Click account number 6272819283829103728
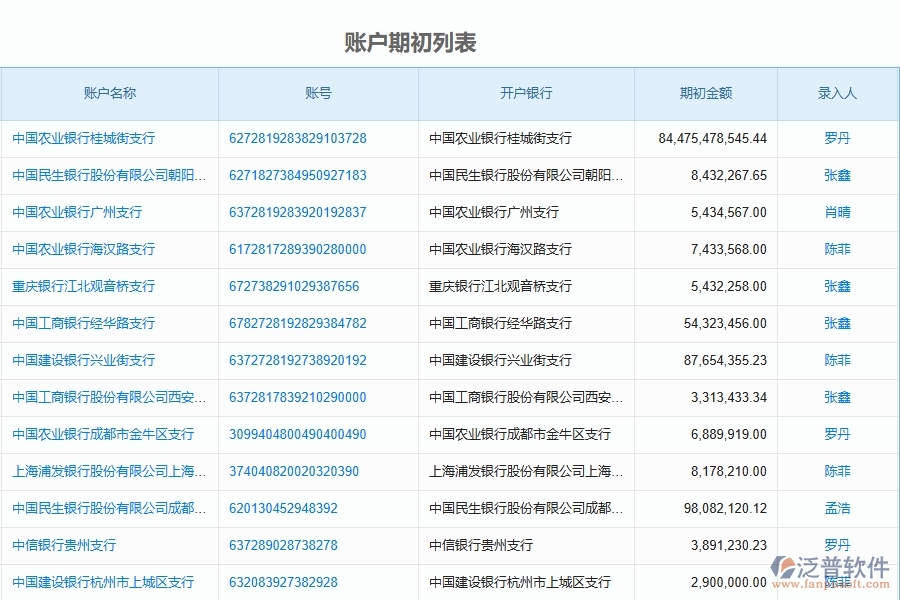The height and width of the screenshot is (600, 900). point(300,138)
